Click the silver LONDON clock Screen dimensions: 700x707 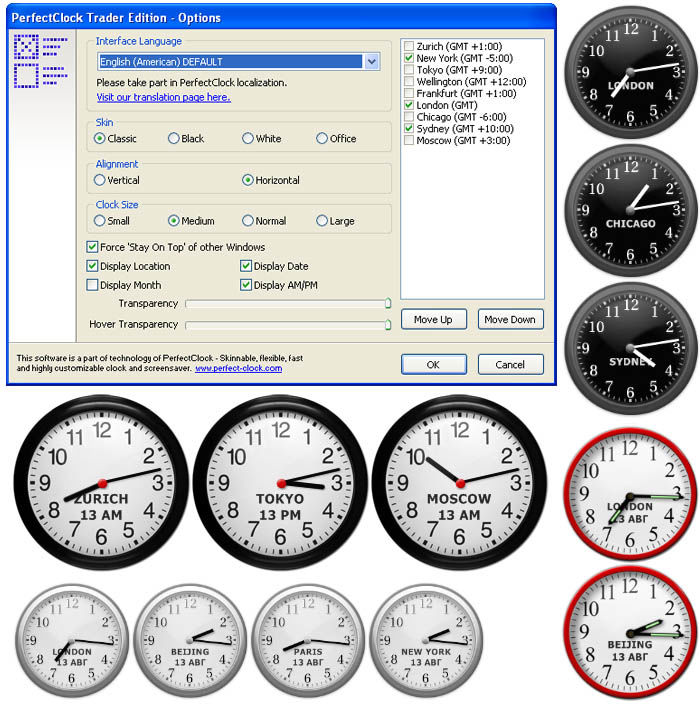pyautogui.click(x=72, y=641)
